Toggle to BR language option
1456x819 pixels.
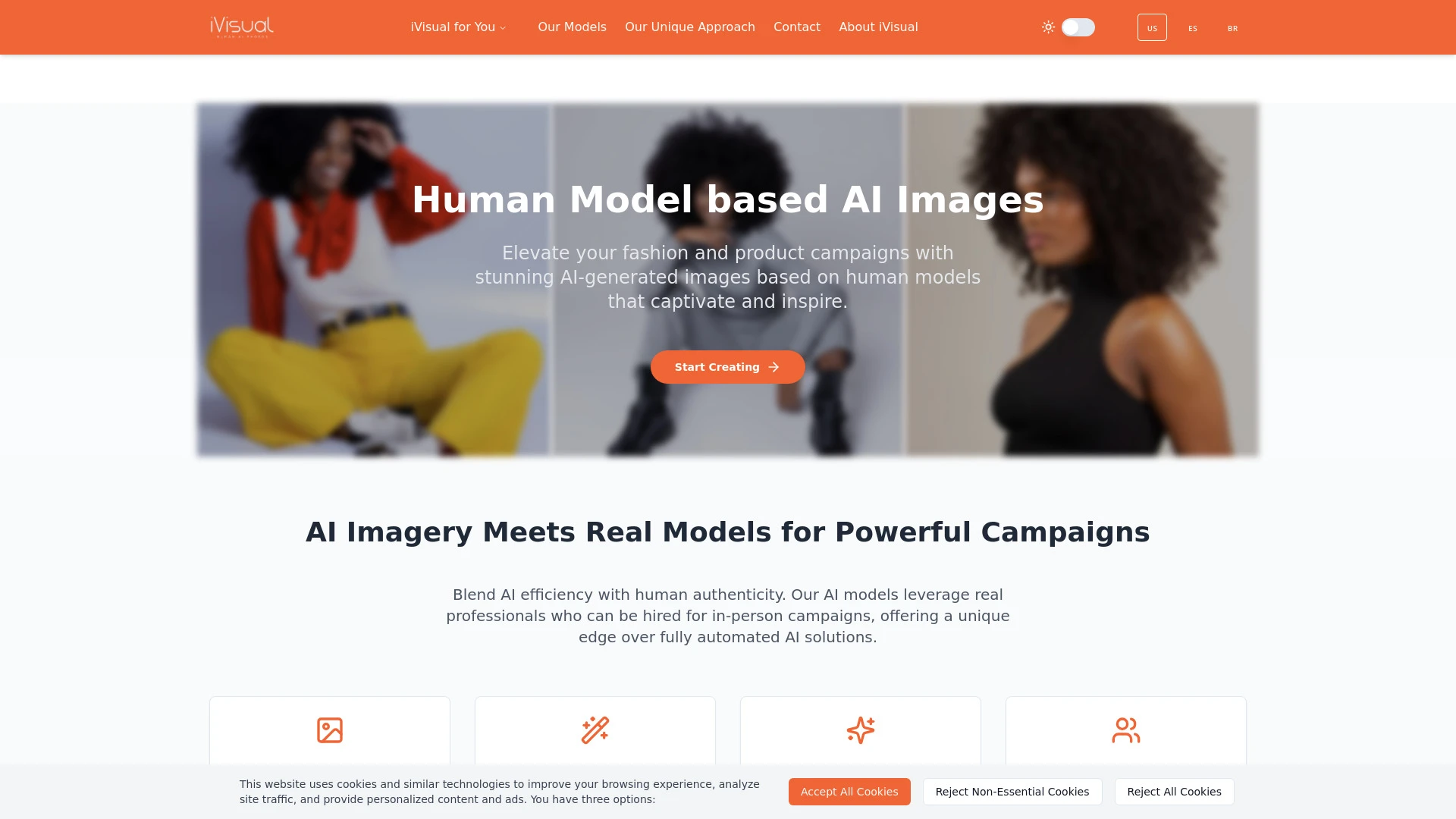click(1232, 28)
